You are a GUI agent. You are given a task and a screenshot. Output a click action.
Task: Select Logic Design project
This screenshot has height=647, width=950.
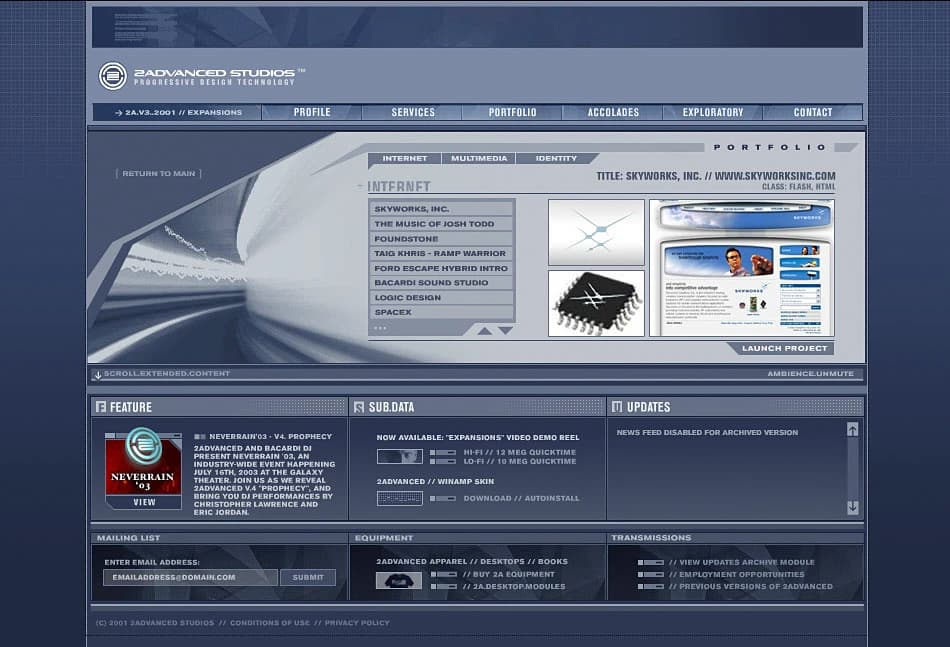coord(441,297)
